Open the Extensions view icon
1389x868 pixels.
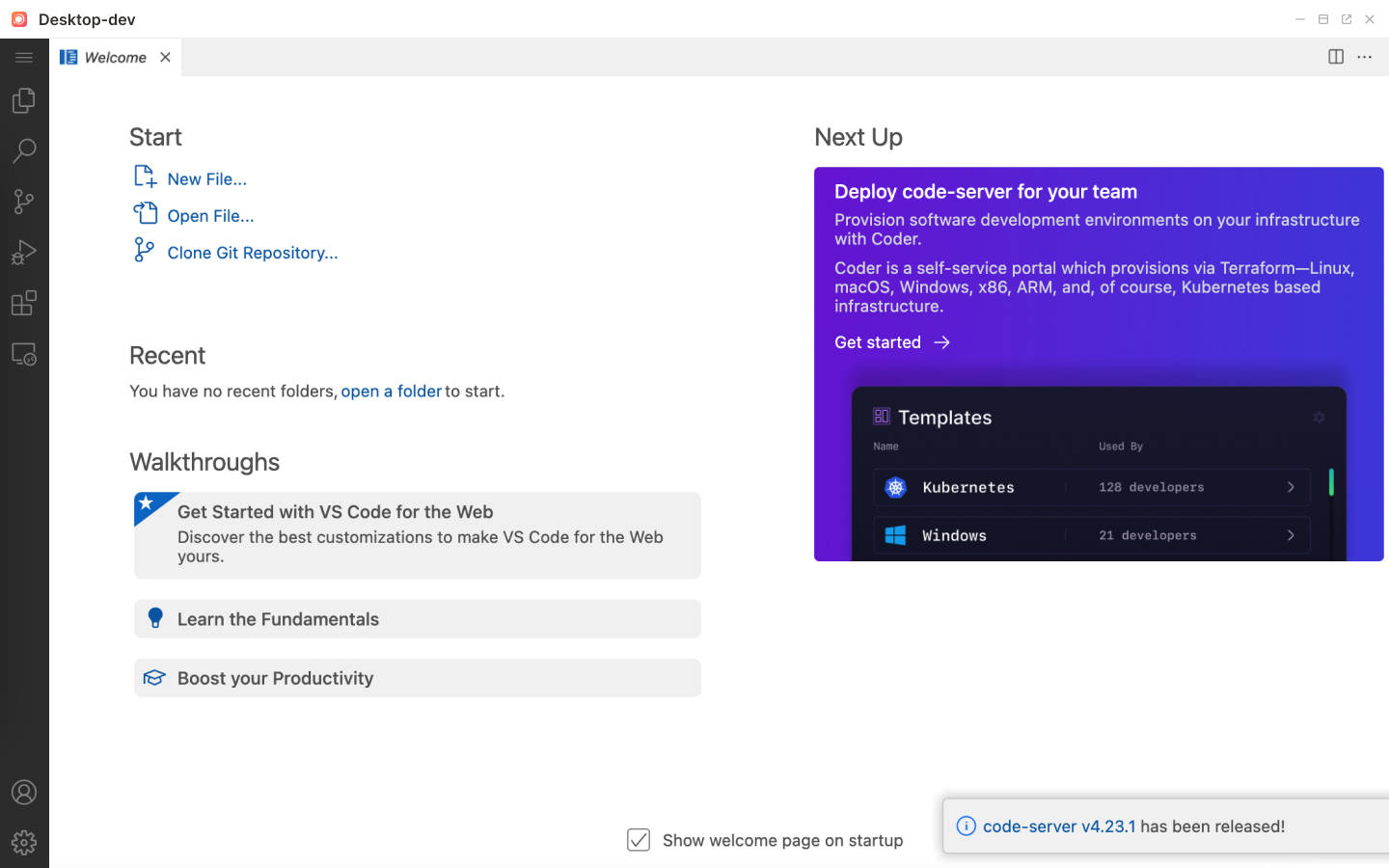click(x=24, y=303)
